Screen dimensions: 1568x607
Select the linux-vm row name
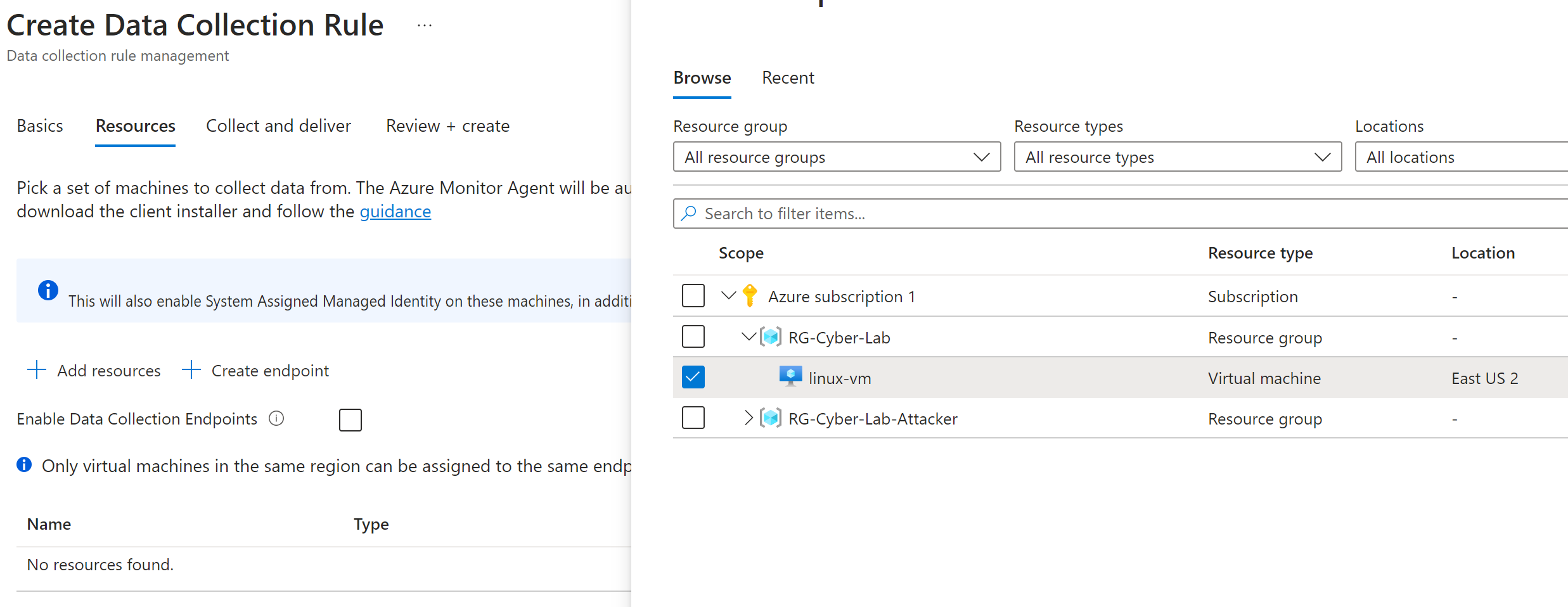[840, 378]
